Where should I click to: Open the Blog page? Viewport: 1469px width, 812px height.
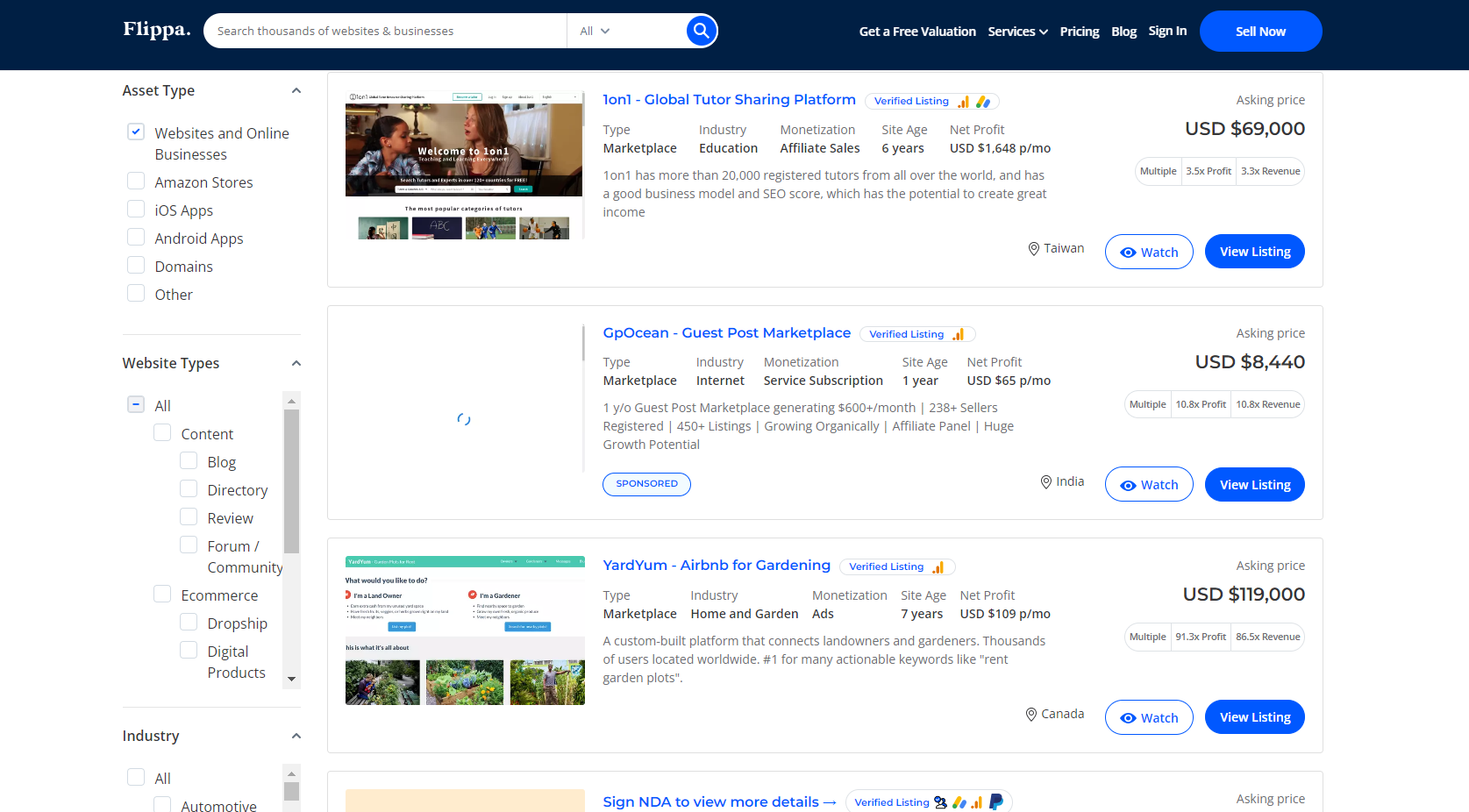[1123, 32]
